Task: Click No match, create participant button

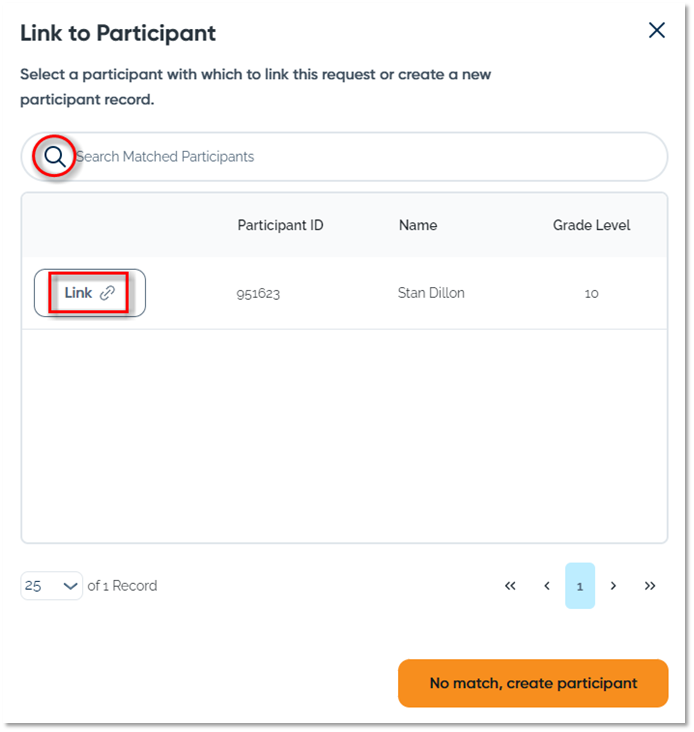Action: click(533, 684)
